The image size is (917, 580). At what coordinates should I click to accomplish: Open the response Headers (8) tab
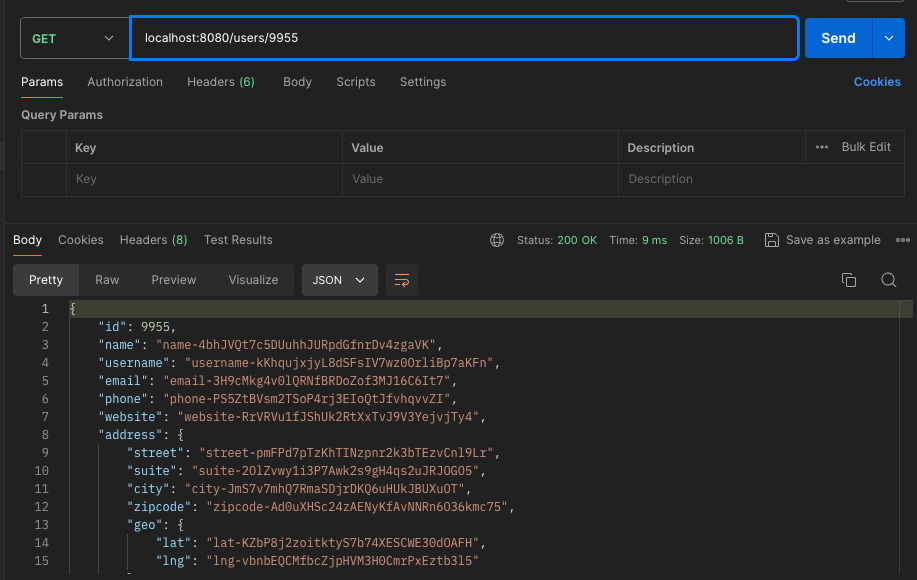[153, 240]
